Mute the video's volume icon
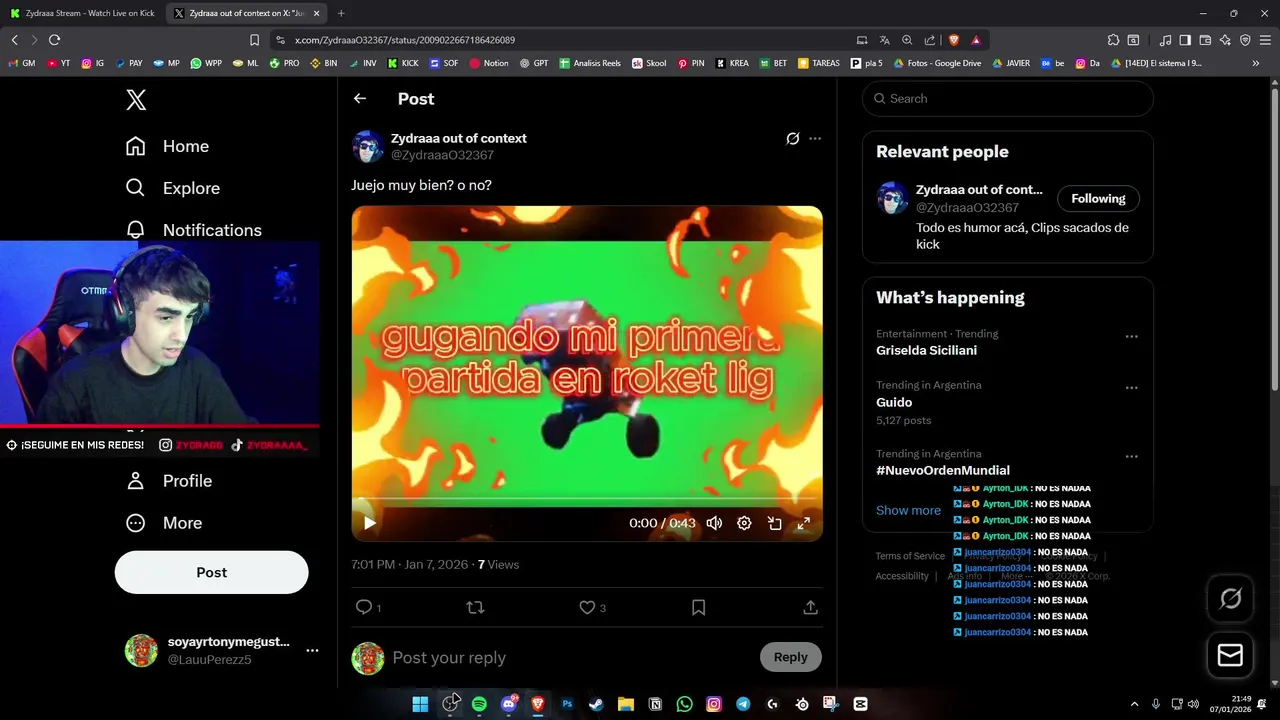The image size is (1280, 720). point(714,523)
